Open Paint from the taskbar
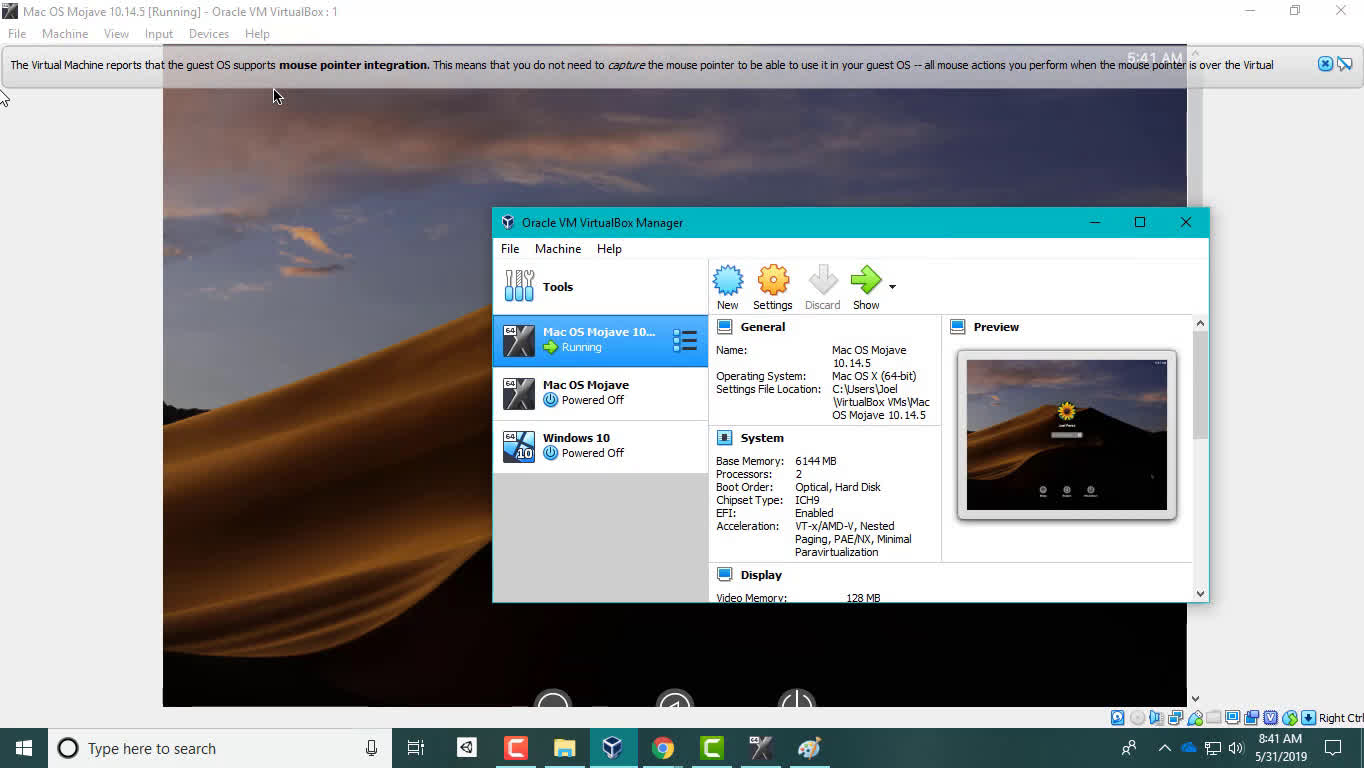This screenshot has height=768, width=1364. 809,748
